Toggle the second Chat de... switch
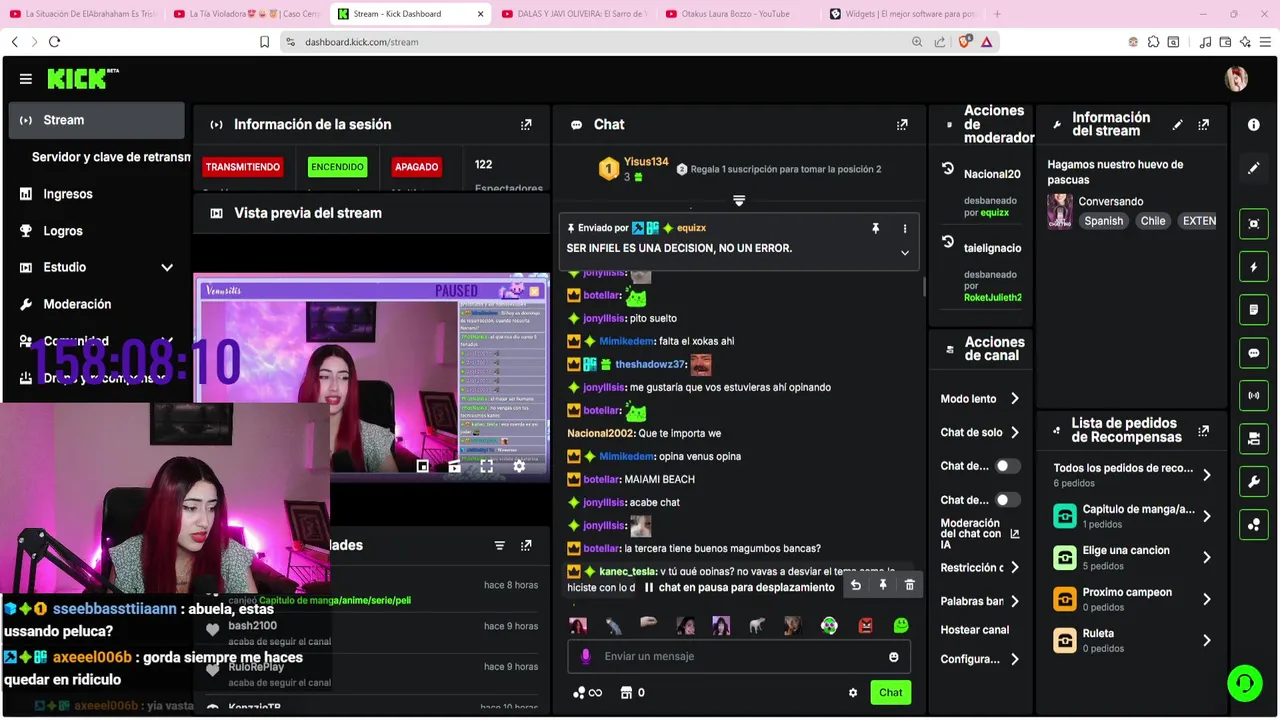The width and height of the screenshot is (1280, 720). (x=1007, y=500)
